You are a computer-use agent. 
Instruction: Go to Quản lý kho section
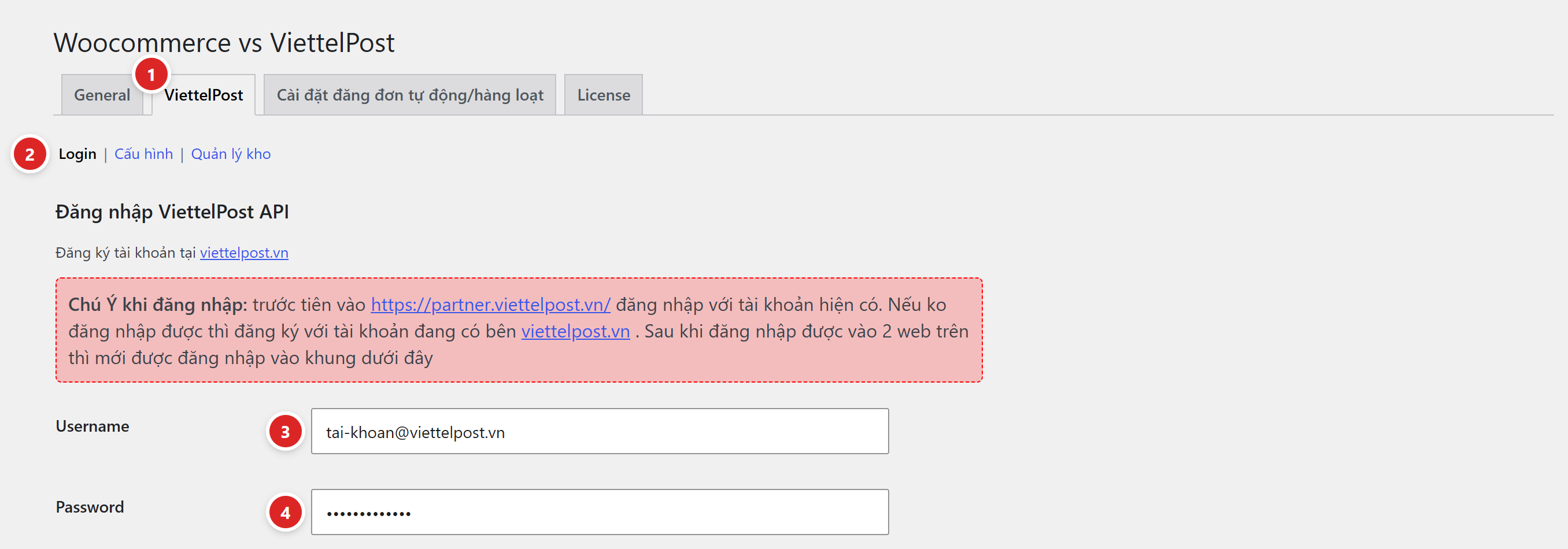(231, 154)
